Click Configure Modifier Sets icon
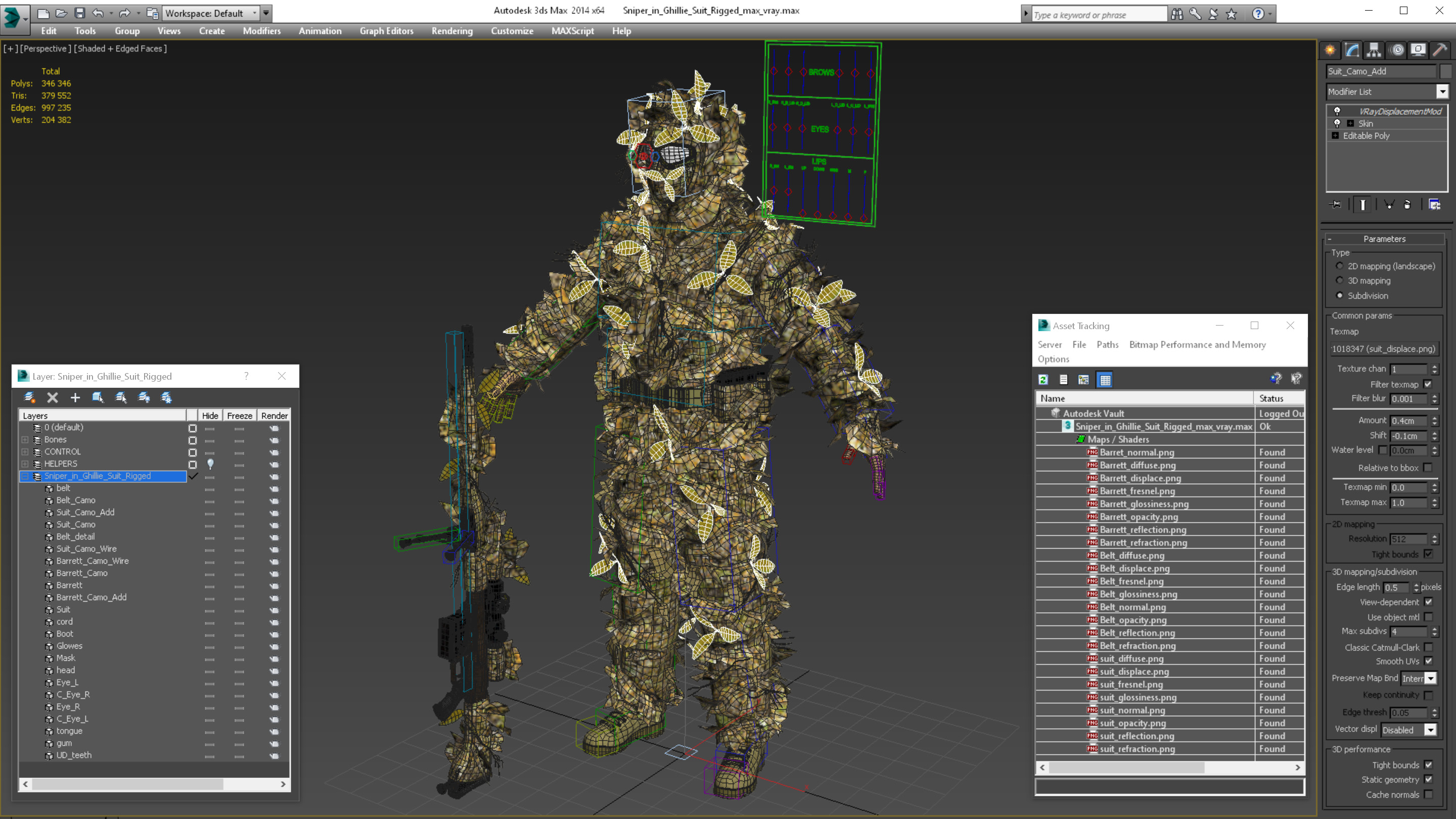This screenshot has height=819, width=1456. click(x=1435, y=205)
